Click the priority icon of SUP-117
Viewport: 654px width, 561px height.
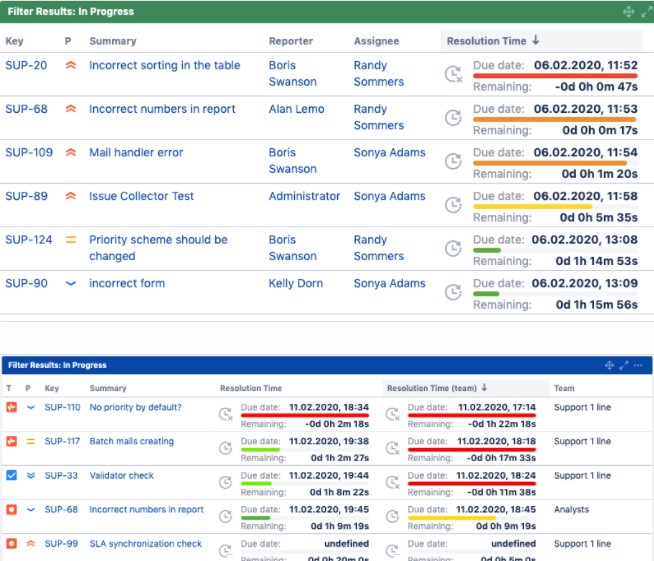click(30, 441)
